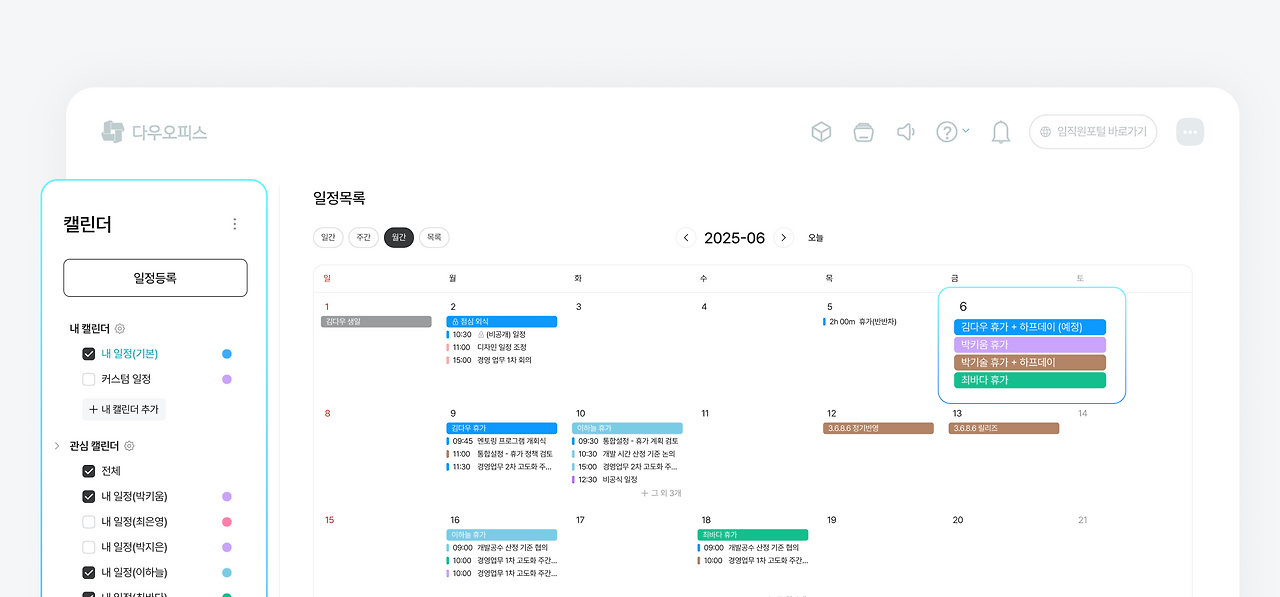This screenshot has height=597, width=1280.
Task: Go to previous month arrow
Action: click(x=686, y=238)
